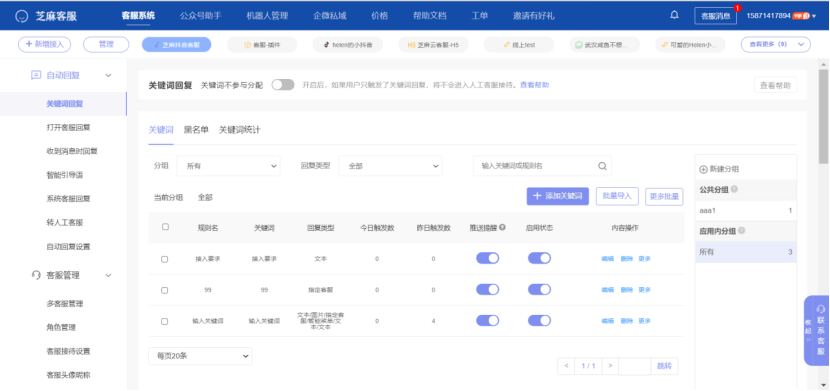
Task: Toggle 关键词不参与分配 switch
Action: pos(283,85)
